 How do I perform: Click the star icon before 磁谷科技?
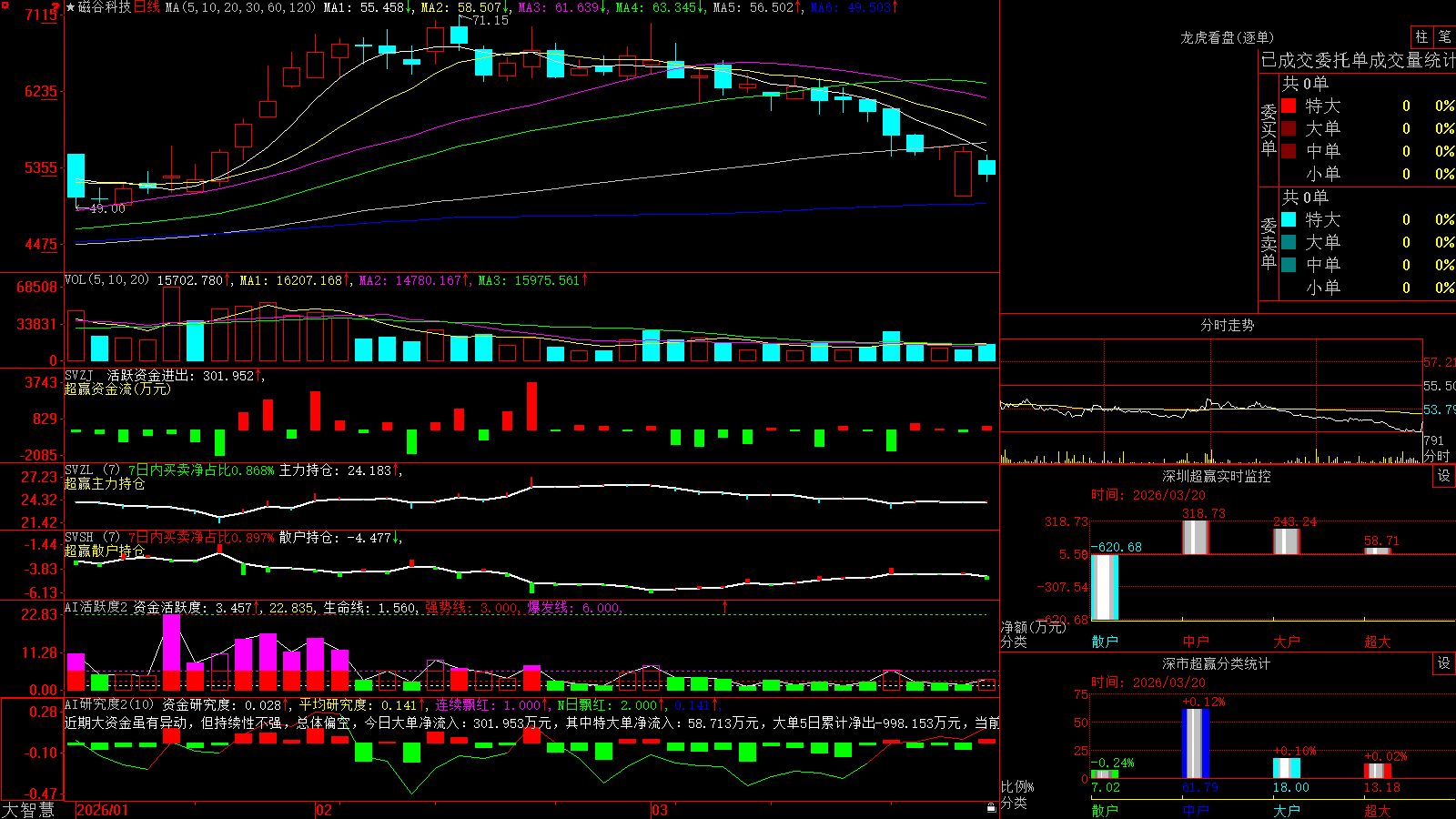71,7
